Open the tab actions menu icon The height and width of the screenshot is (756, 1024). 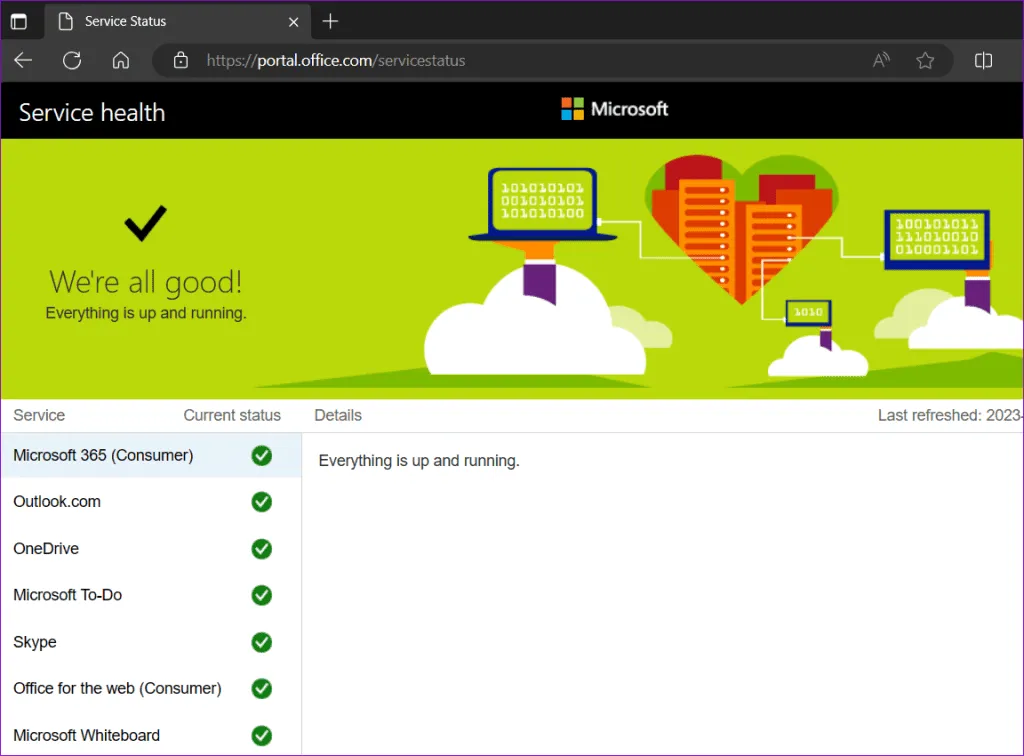(19, 21)
